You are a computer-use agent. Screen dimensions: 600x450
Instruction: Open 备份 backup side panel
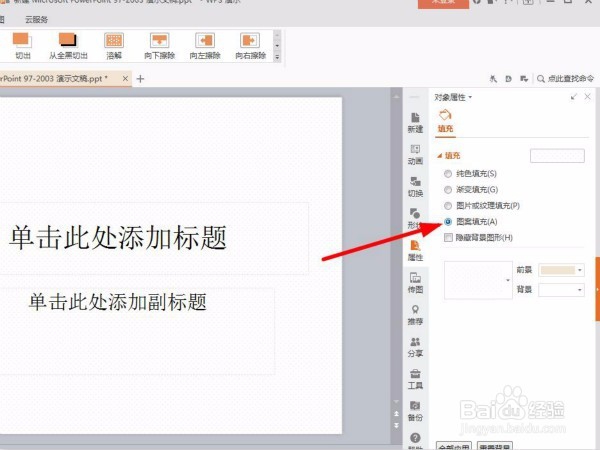[415, 411]
